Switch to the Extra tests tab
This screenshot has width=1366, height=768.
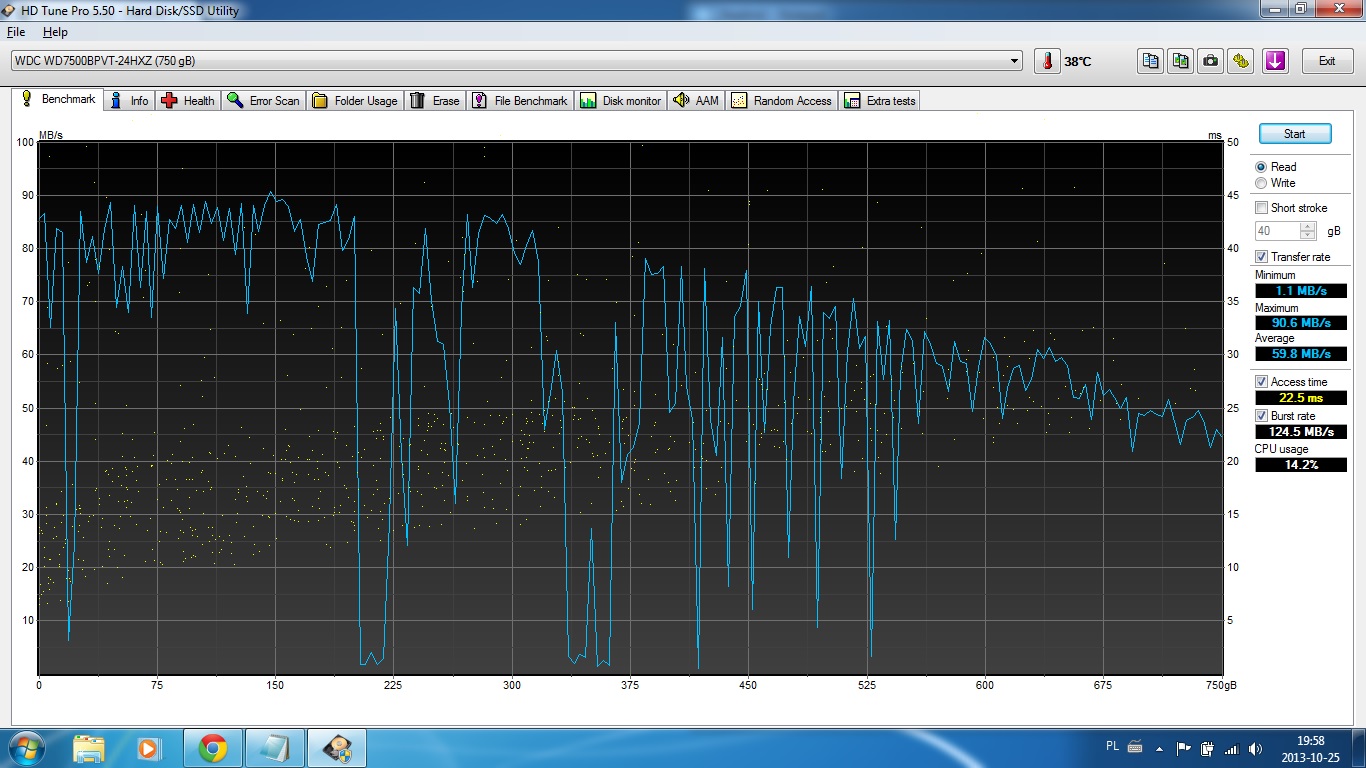coord(880,101)
